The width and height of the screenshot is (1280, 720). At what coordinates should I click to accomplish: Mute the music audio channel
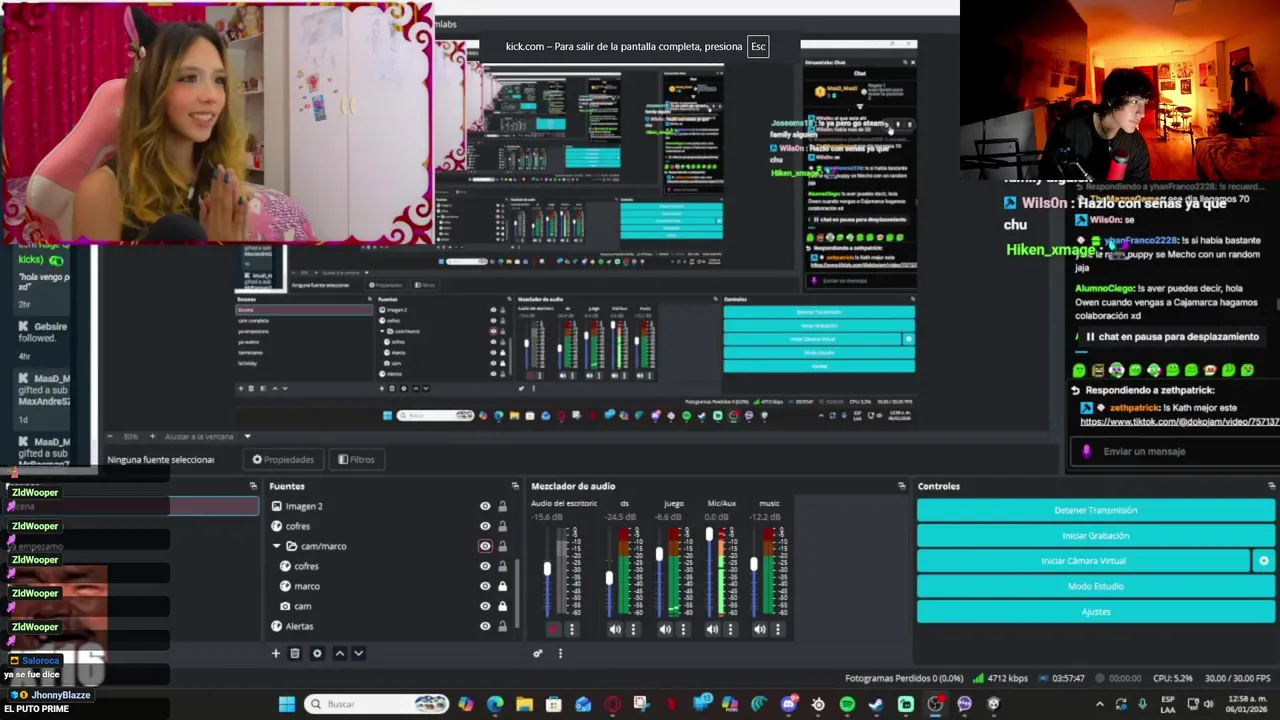pos(760,629)
